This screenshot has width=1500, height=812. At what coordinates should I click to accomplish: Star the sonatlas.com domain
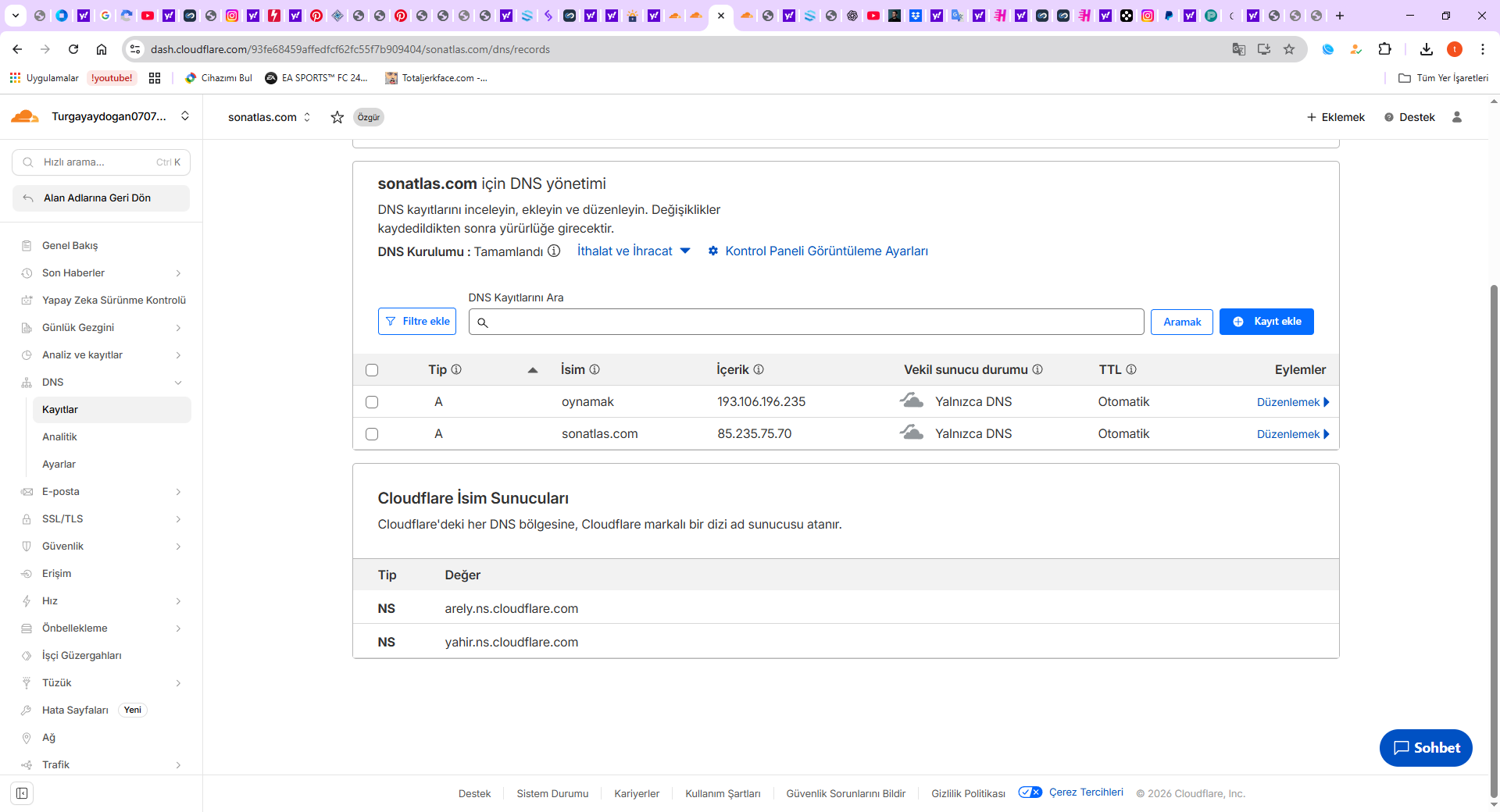(x=337, y=117)
